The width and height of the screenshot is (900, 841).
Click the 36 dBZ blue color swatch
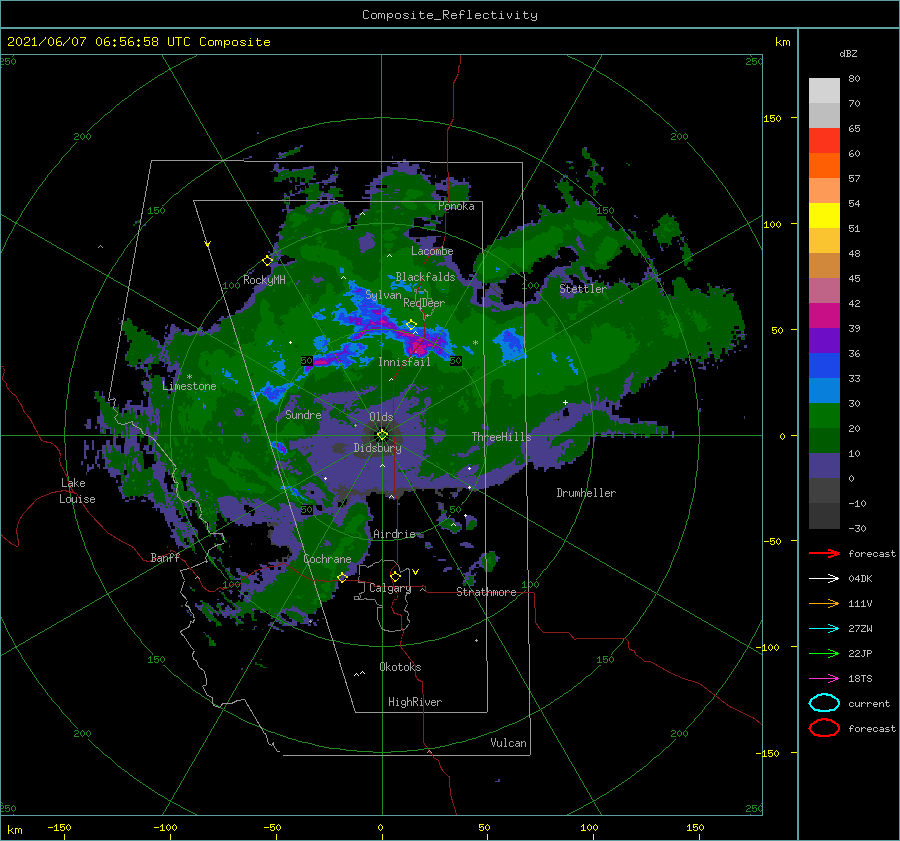[x=824, y=366]
